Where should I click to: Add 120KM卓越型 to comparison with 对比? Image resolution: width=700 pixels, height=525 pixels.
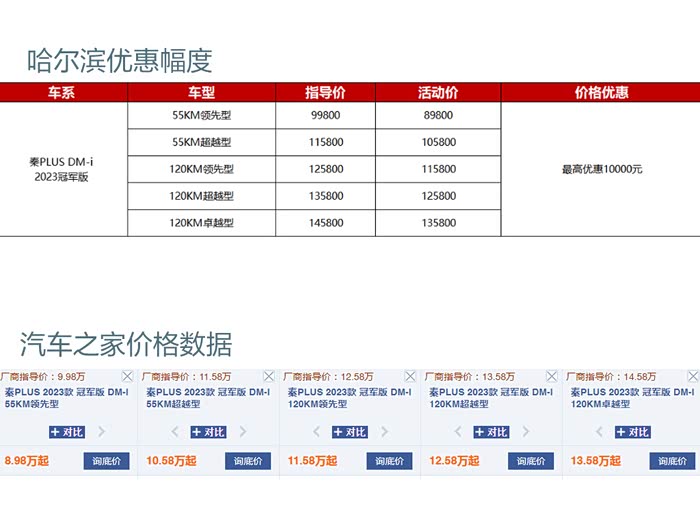coord(633,432)
